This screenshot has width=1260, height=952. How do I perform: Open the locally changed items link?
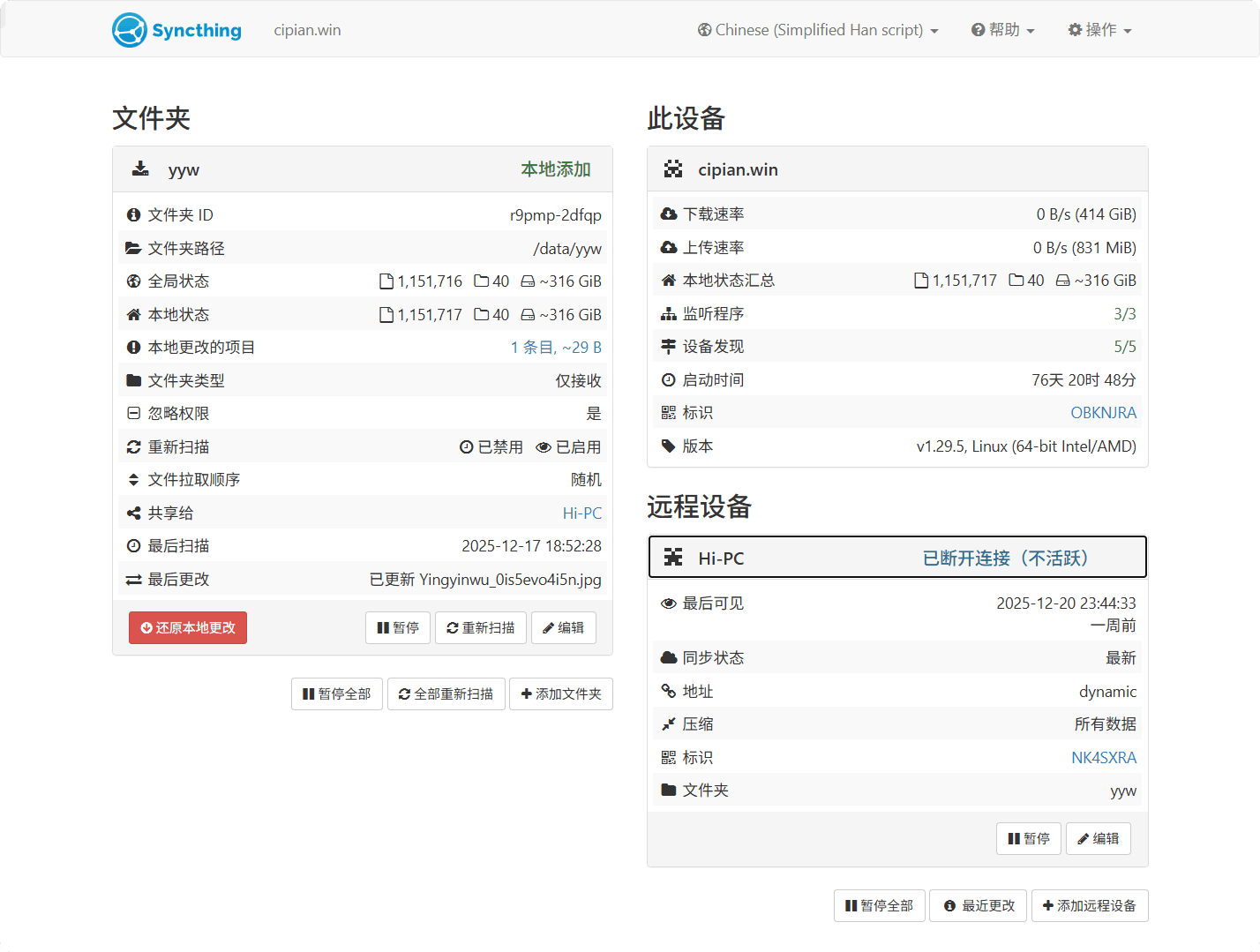(556, 348)
